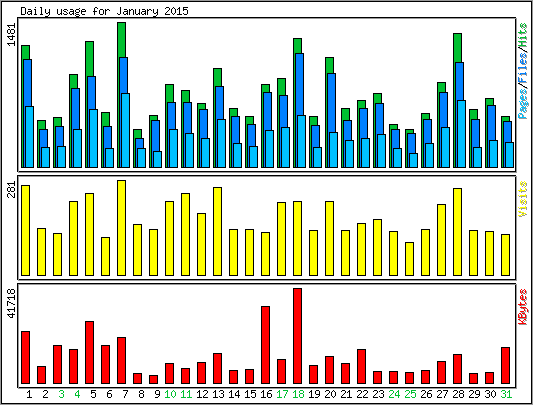Select the red KBytes bar for day 5
533x405 pixels.
[x=89, y=353]
